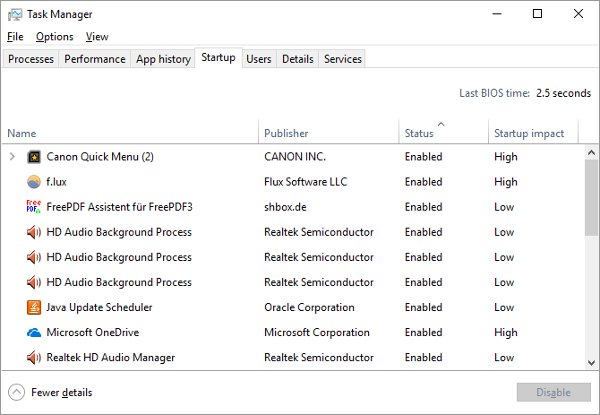Click the Canon Quick Menu star icon
This screenshot has height=415, width=600.
click(34, 157)
